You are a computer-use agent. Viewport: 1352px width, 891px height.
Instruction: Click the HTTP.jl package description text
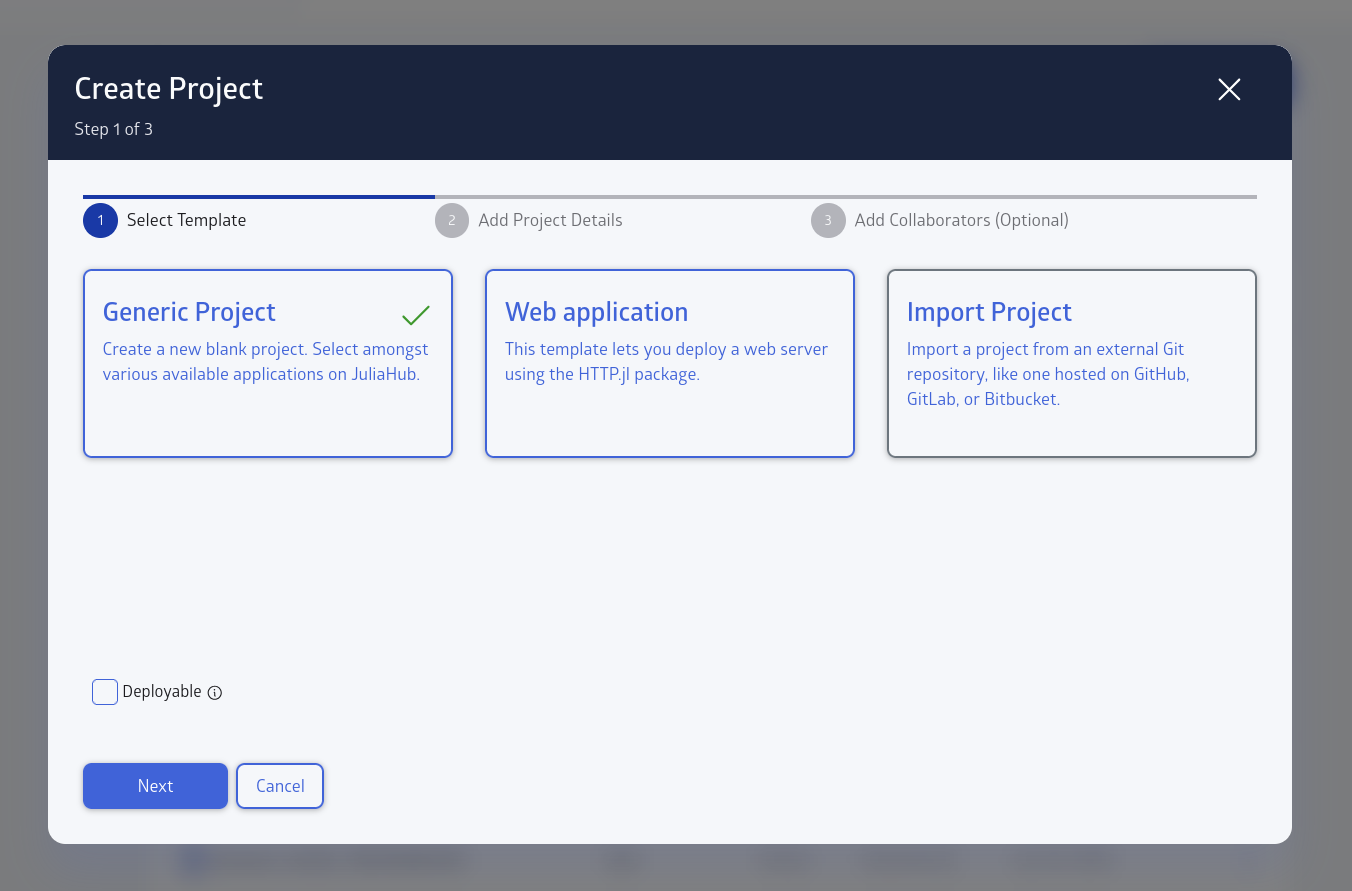click(x=667, y=362)
